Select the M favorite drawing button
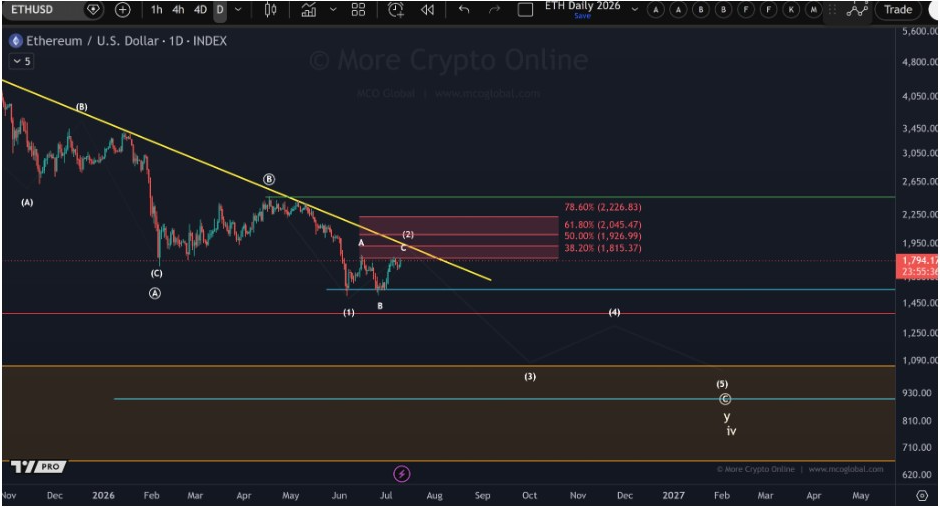 click(x=814, y=10)
